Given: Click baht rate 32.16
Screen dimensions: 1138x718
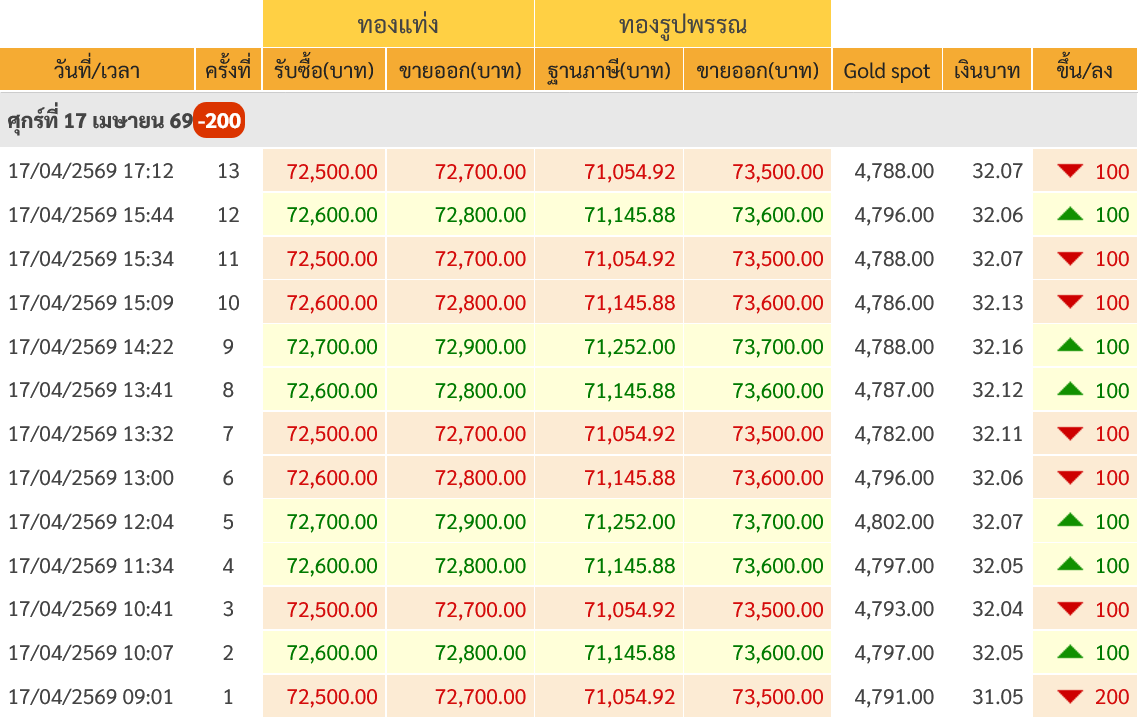Looking at the screenshot, I should (x=997, y=346).
